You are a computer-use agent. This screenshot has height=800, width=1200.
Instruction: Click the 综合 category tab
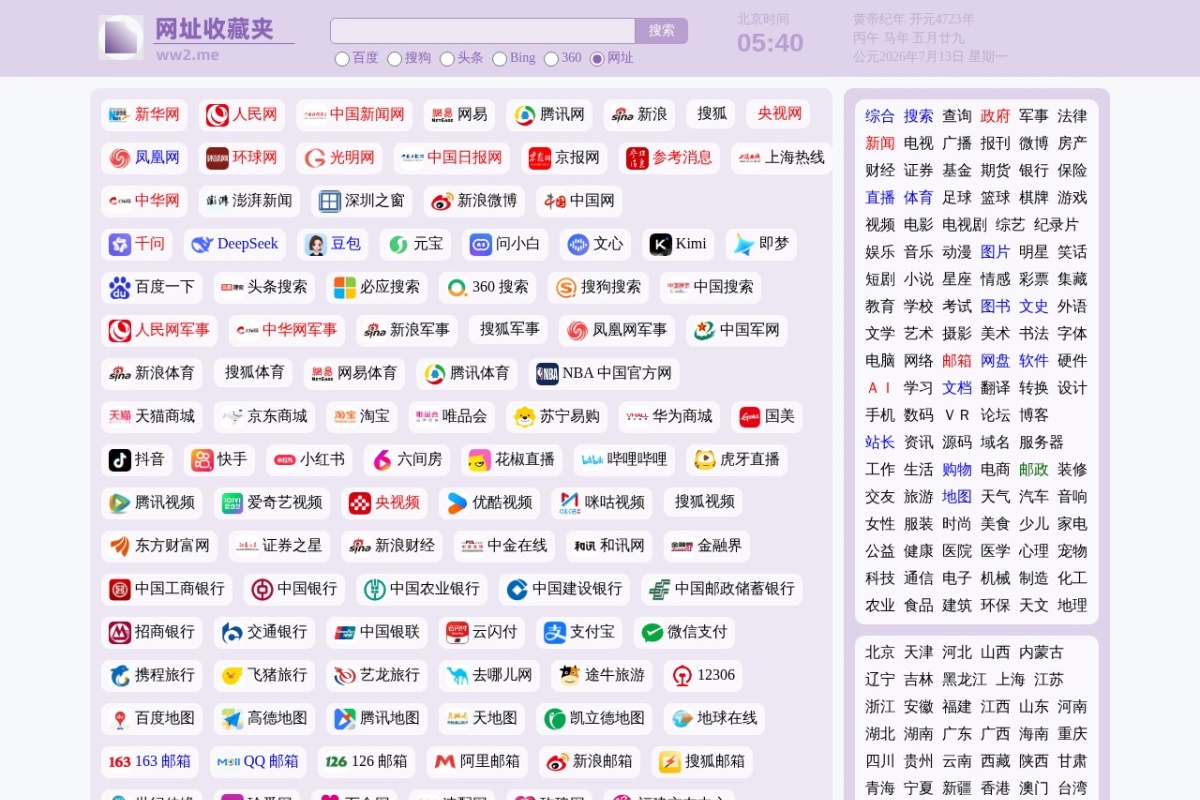click(880, 116)
